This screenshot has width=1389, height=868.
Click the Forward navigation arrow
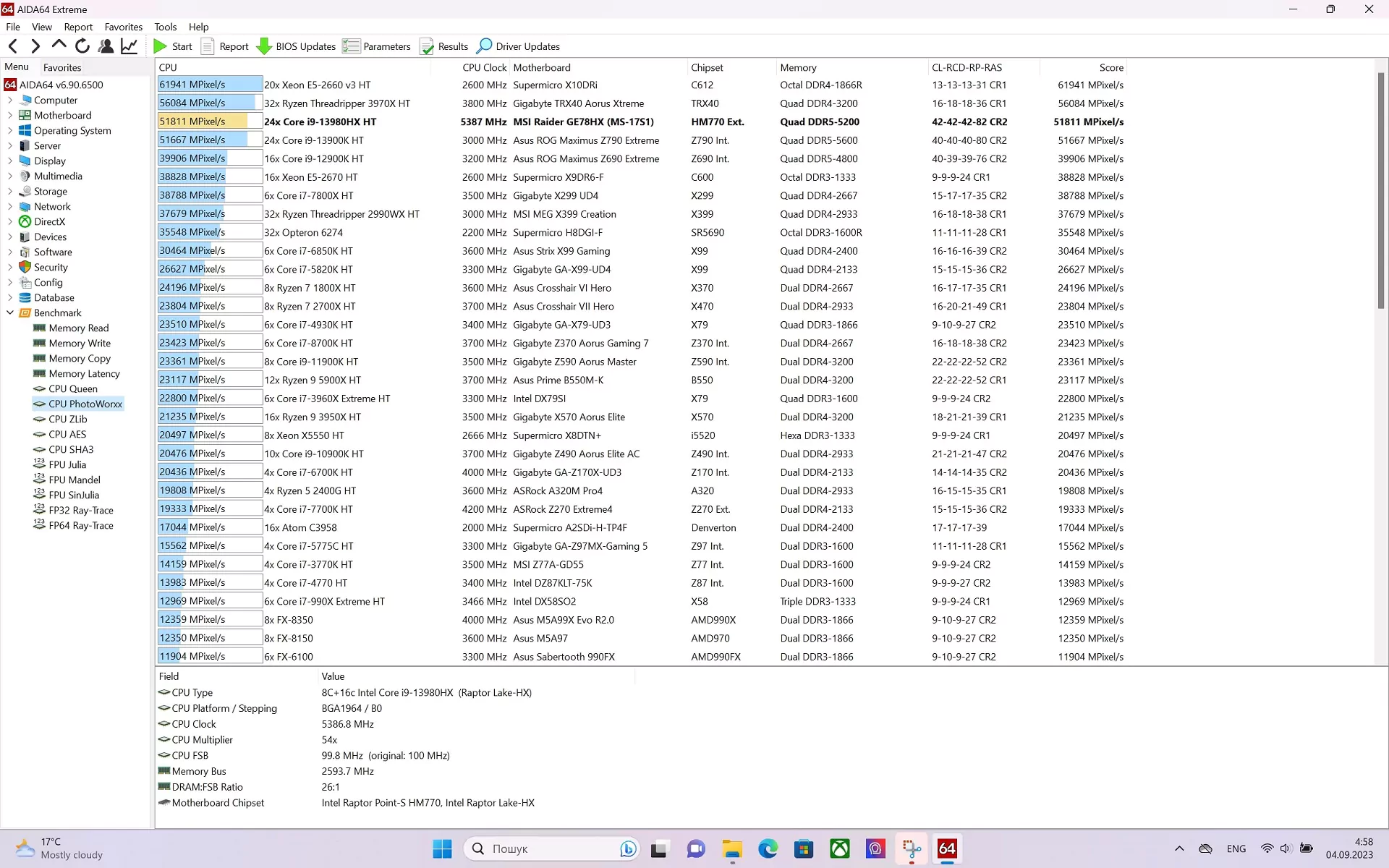tap(35, 46)
